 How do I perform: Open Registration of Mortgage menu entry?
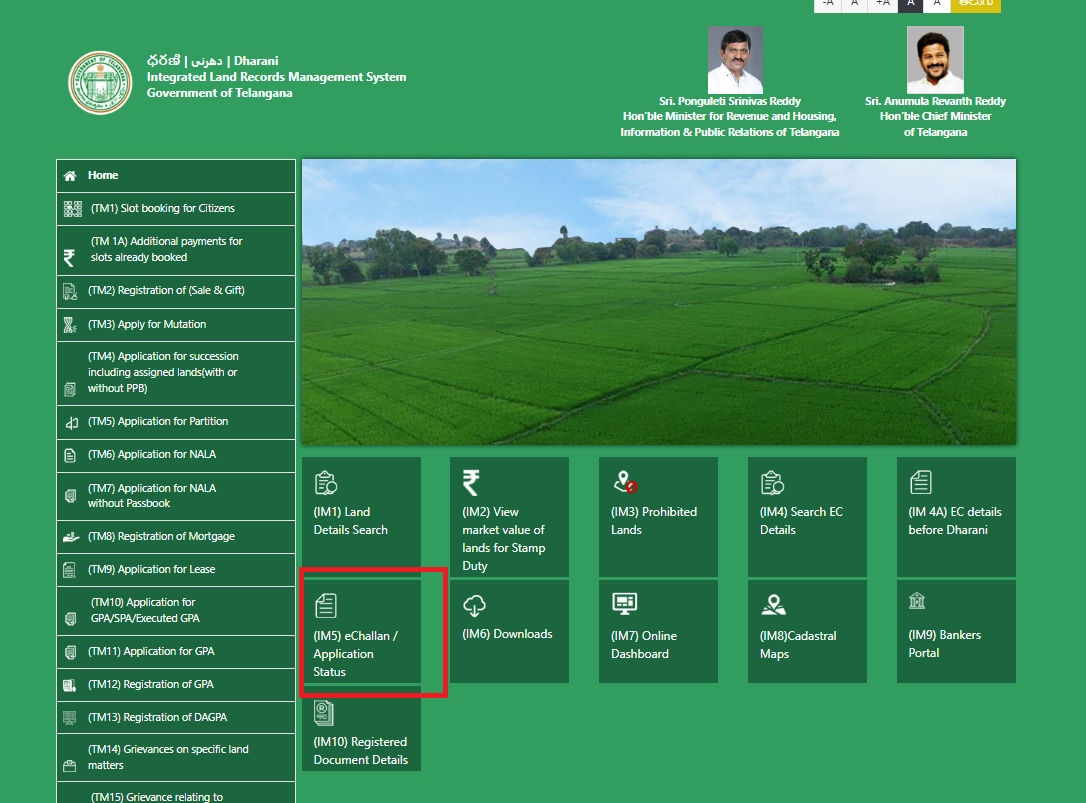[161, 537]
